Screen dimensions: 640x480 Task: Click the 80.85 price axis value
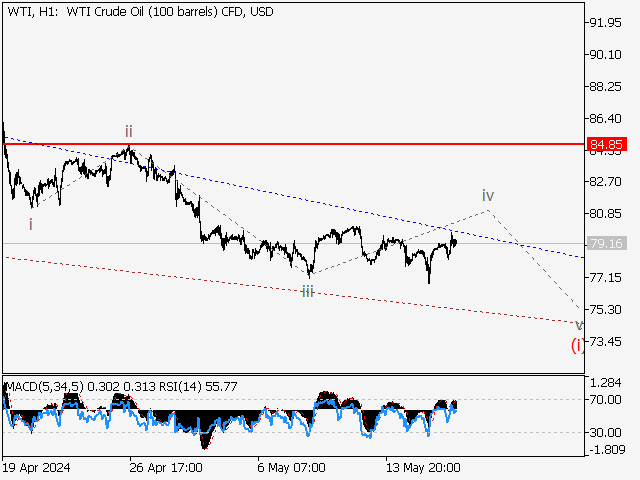coord(606,214)
